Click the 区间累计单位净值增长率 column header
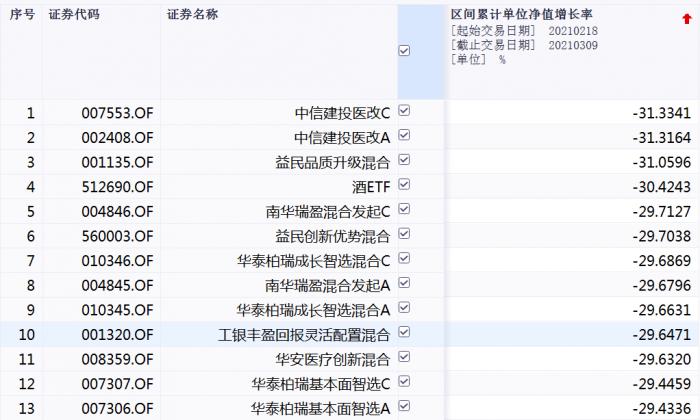Screen dimensions: 700x420 521,14
